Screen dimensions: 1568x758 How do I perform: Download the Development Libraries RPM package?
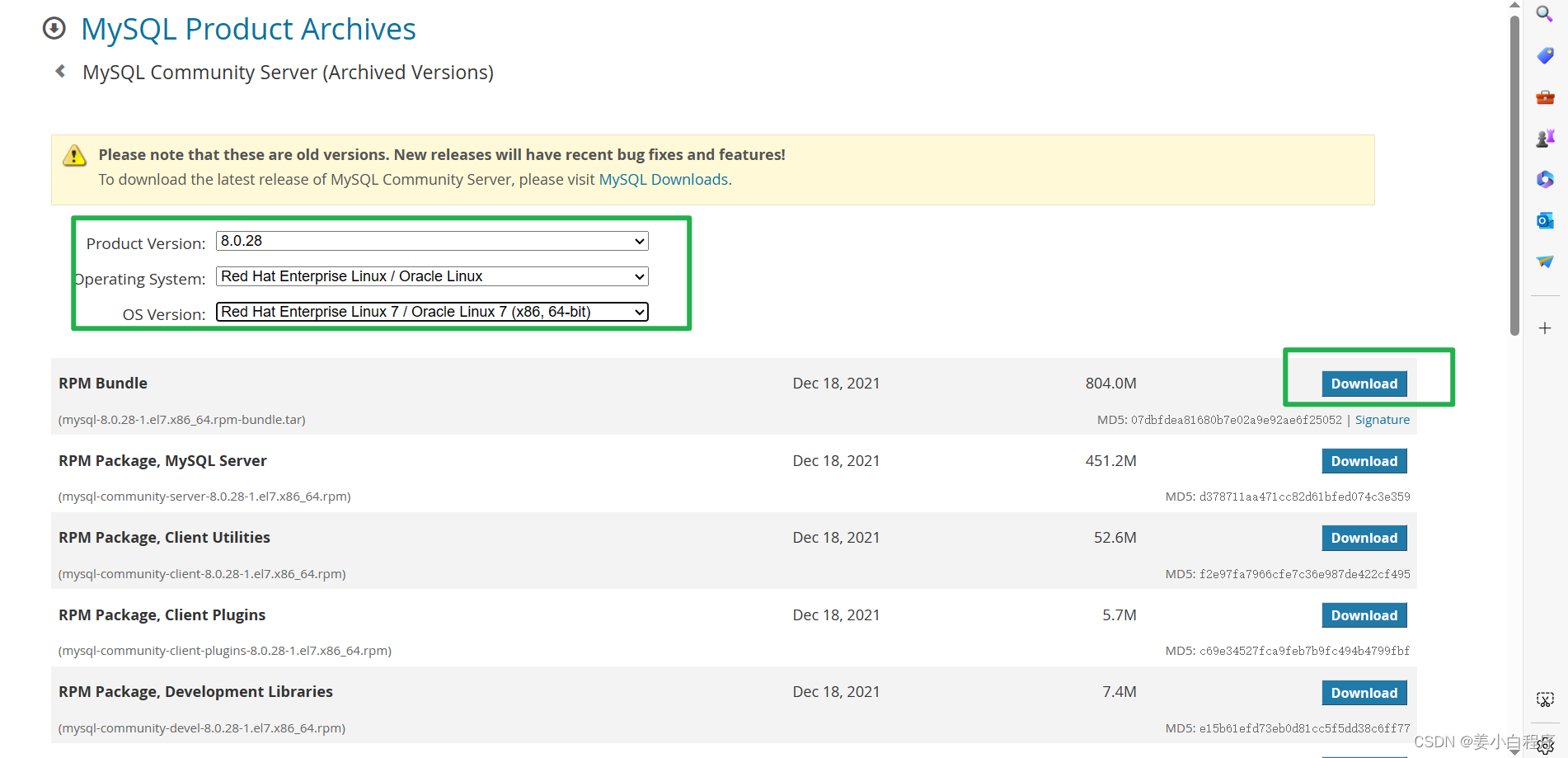(1364, 693)
